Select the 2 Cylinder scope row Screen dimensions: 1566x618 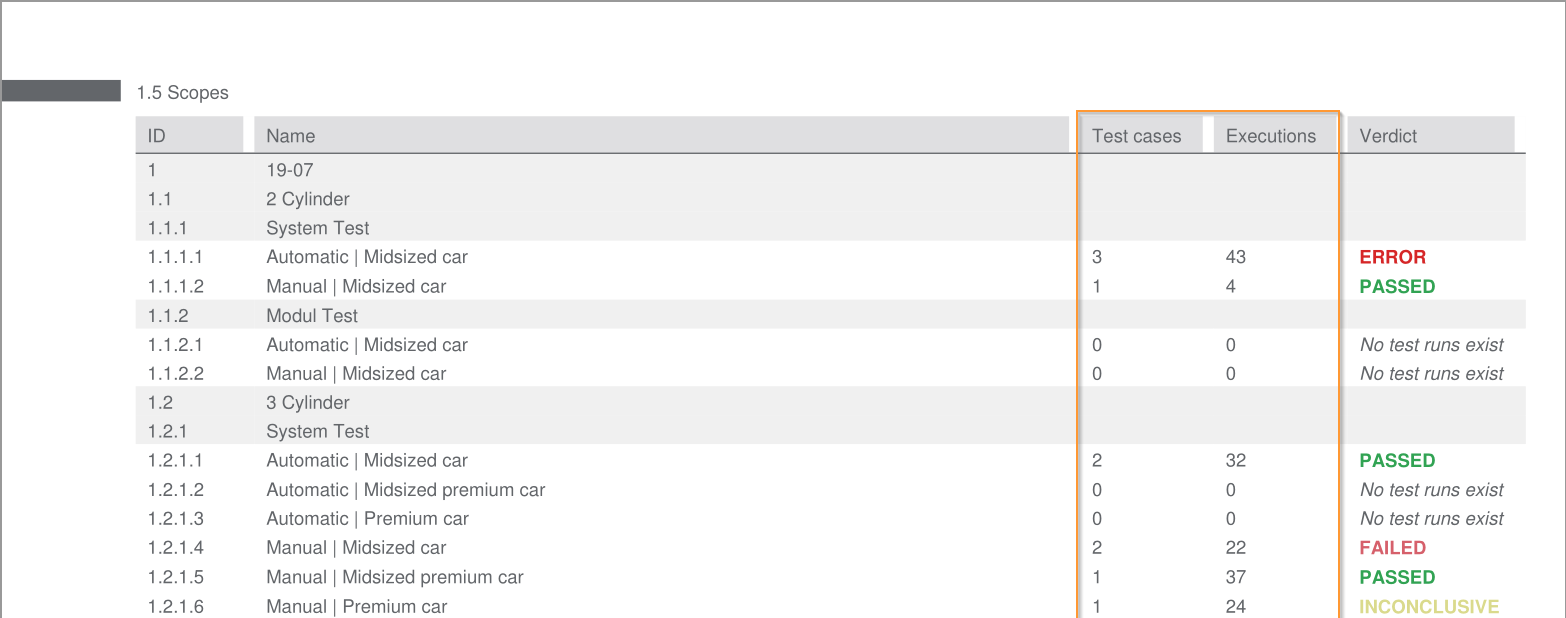pyautogui.click(x=308, y=199)
